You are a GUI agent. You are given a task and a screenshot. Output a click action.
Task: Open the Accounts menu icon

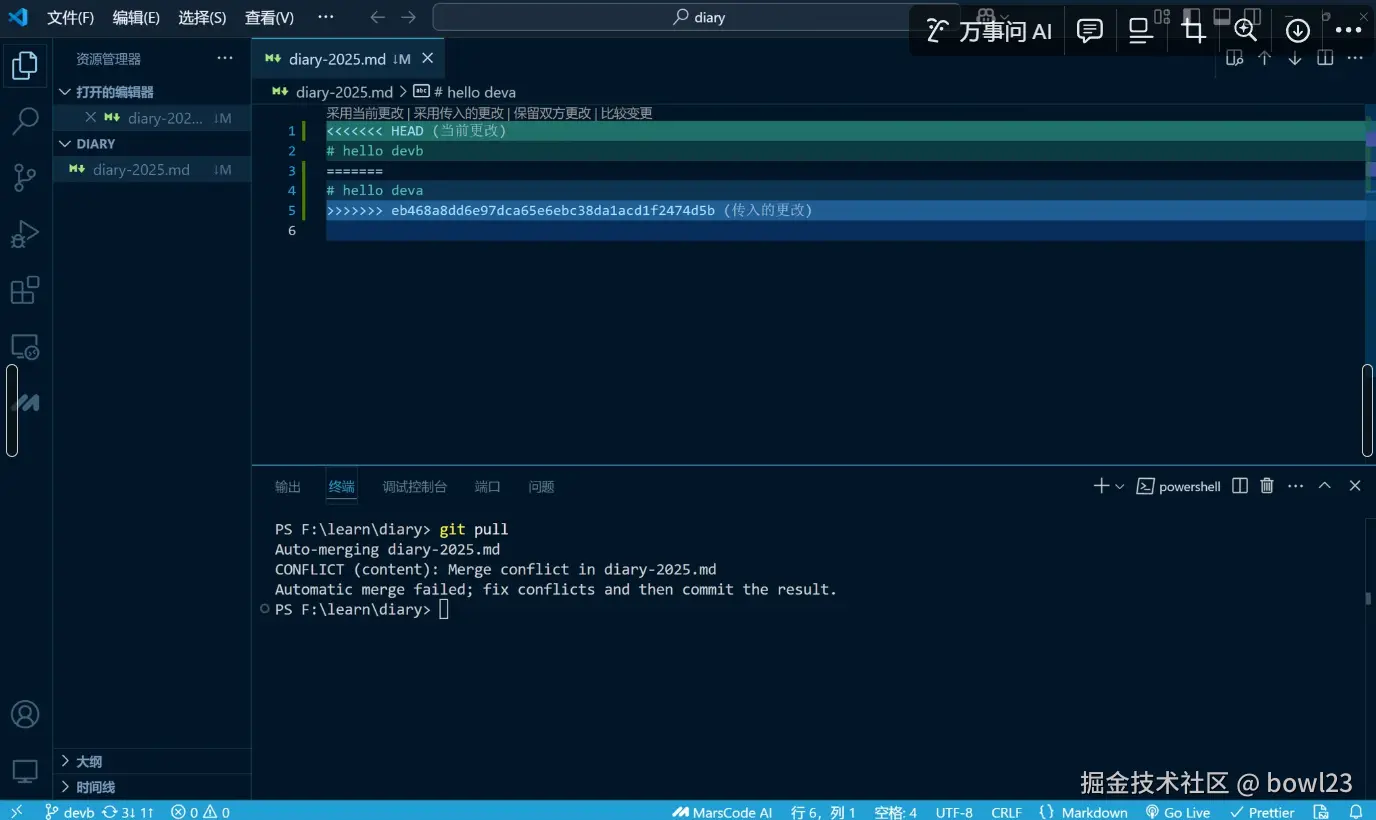pos(25,714)
